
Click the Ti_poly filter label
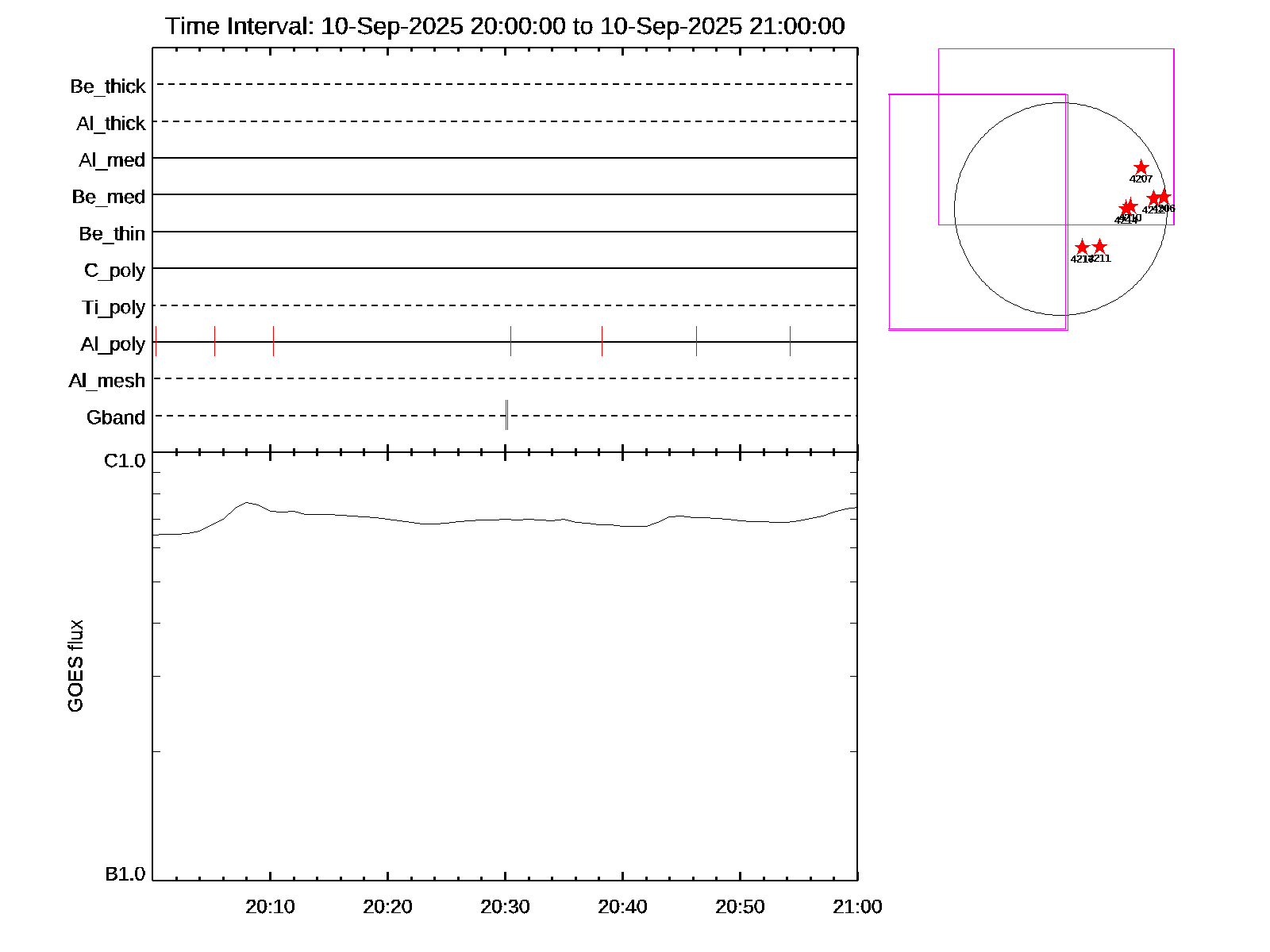pyautogui.click(x=114, y=307)
